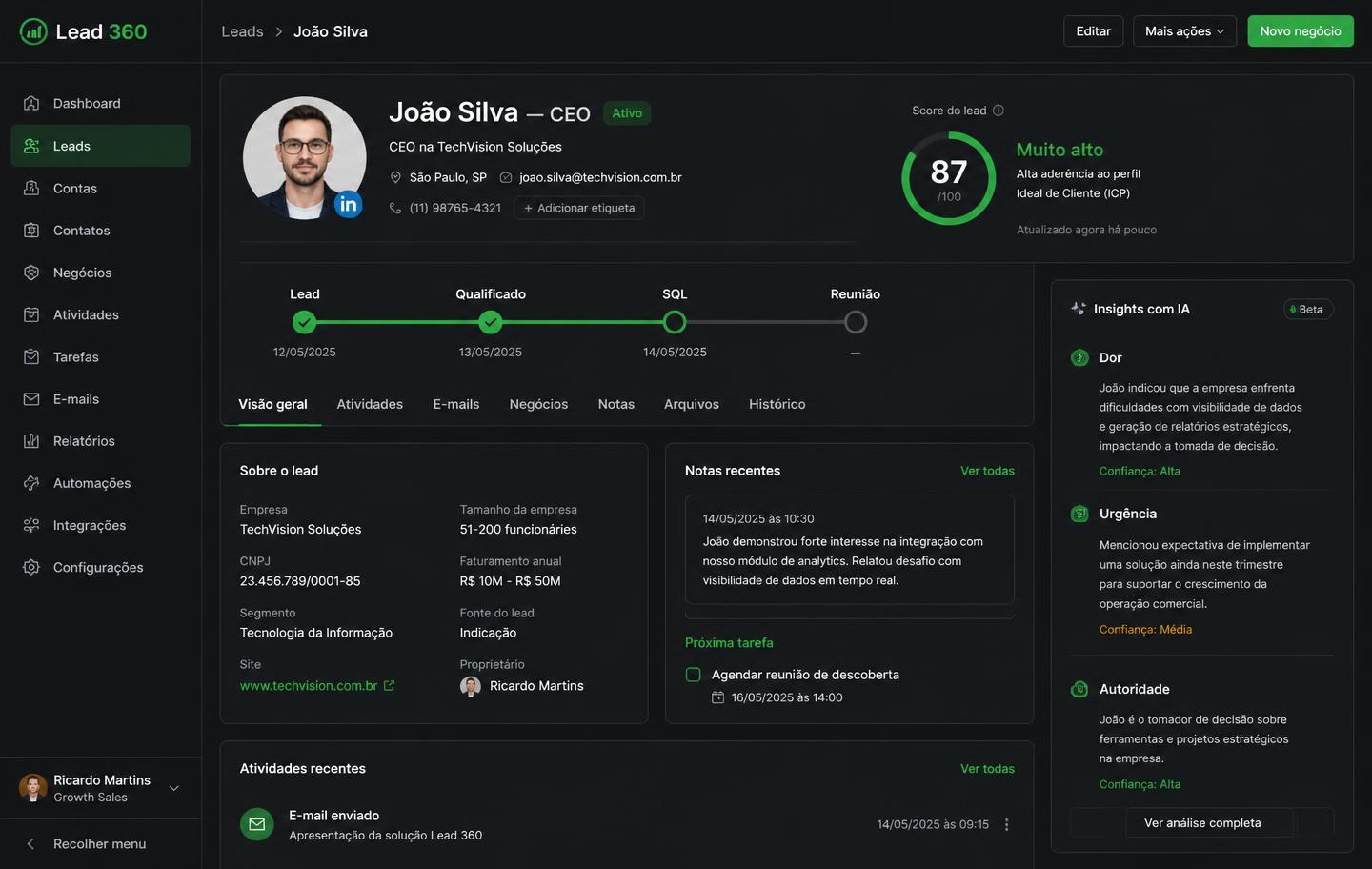Image resolution: width=1372 pixels, height=869 pixels.
Task: Click the 87/100 score ring
Action: point(949,178)
